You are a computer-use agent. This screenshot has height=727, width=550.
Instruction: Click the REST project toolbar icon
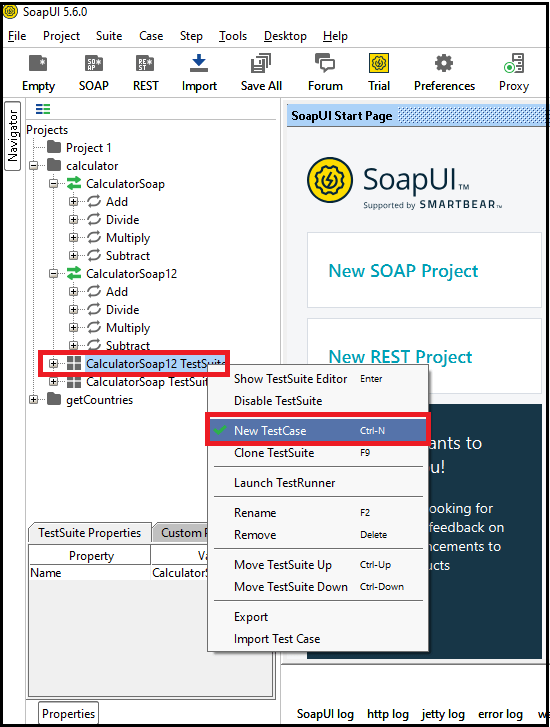(x=145, y=64)
